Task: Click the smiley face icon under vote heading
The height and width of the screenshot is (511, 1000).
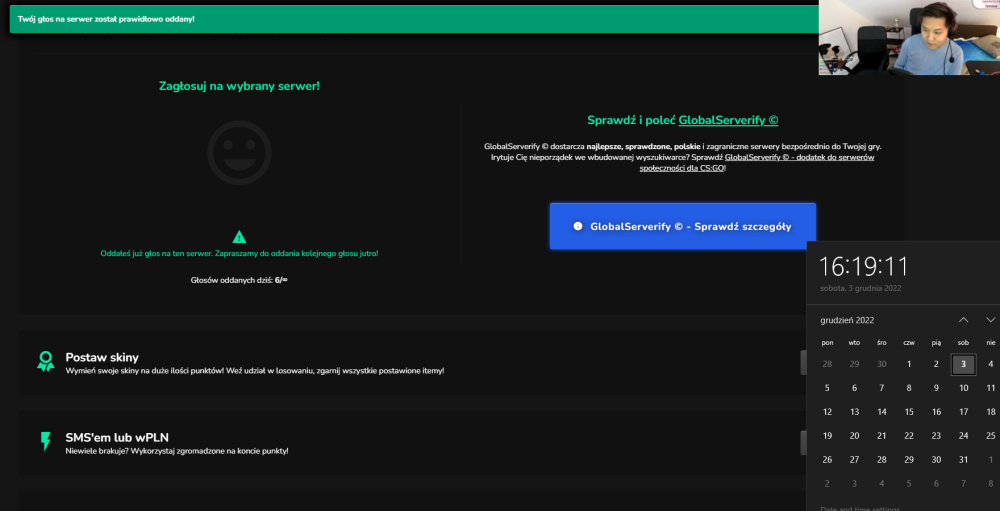Action: [x=239, y=153]
